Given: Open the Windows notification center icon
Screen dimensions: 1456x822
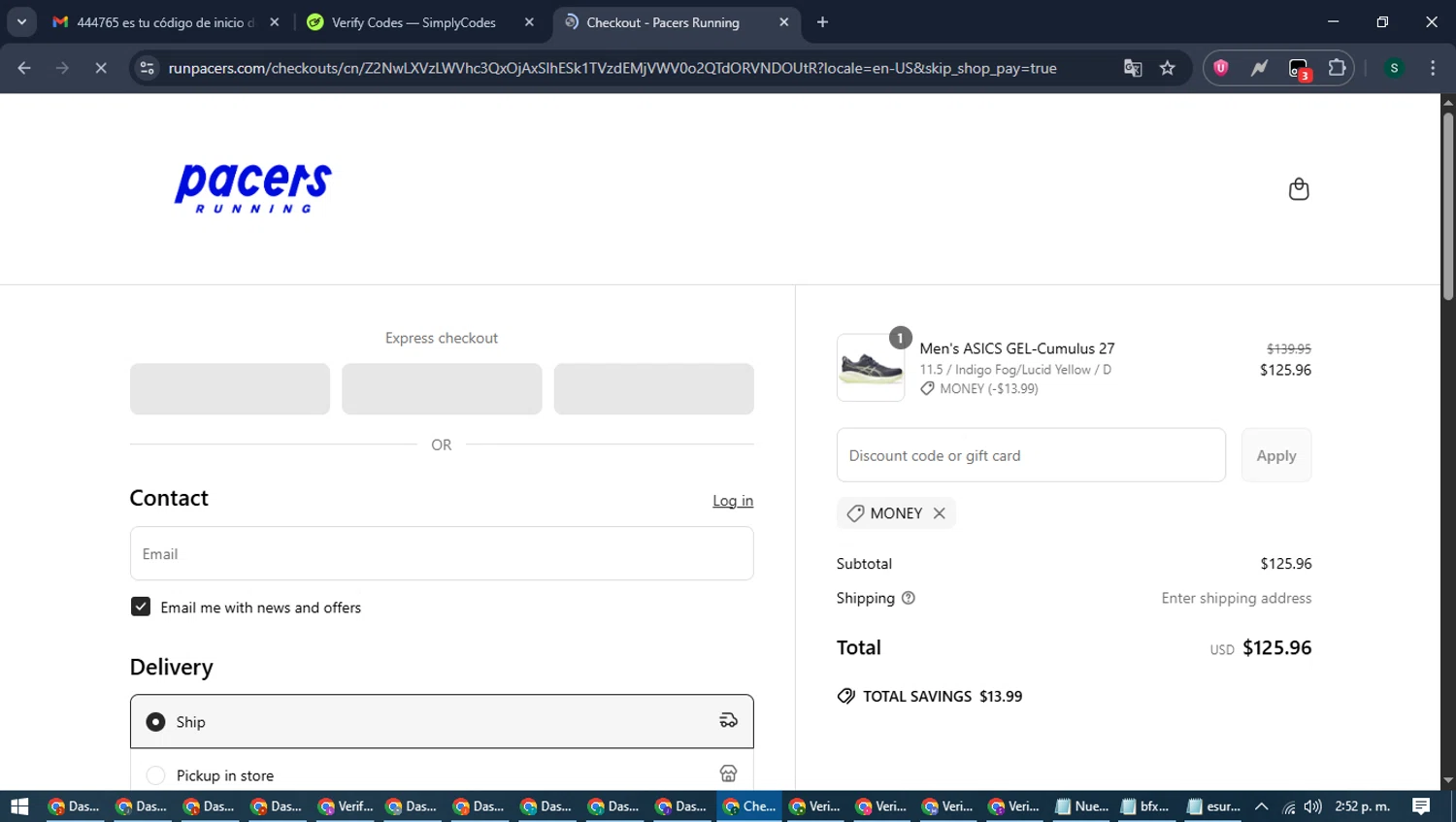Looking at the screenshot, I should pos(1421,806).
